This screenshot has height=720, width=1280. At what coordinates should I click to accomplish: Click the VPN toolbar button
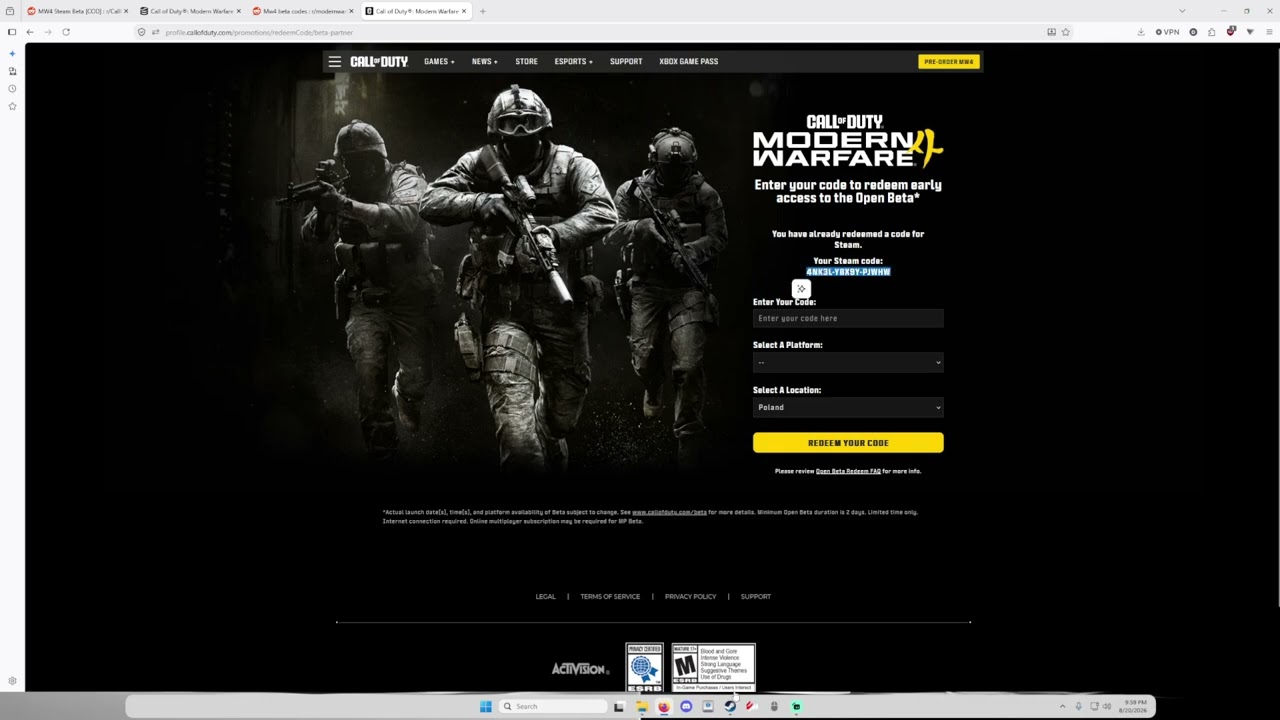[1168, 32]
